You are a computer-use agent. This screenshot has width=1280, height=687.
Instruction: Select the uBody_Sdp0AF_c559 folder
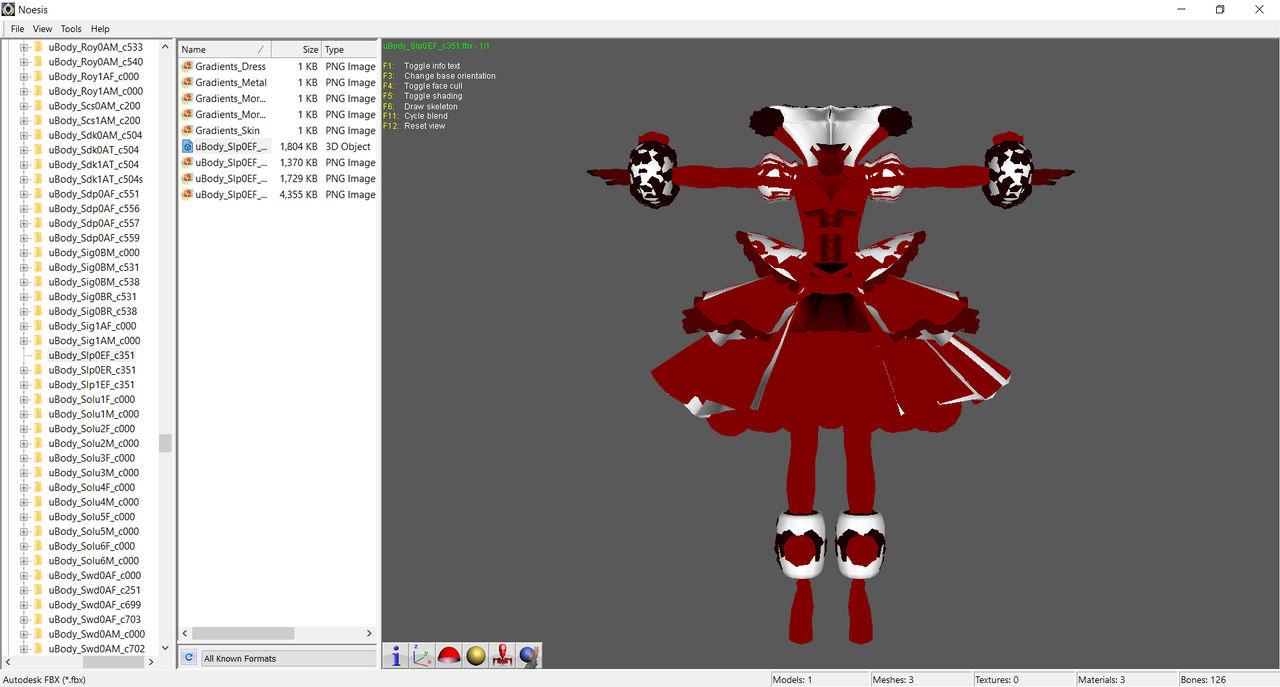[94, 238]
